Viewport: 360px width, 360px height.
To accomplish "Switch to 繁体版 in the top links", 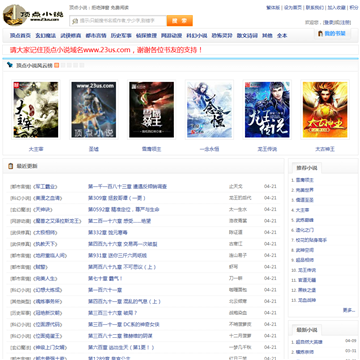I will [273, 8].
